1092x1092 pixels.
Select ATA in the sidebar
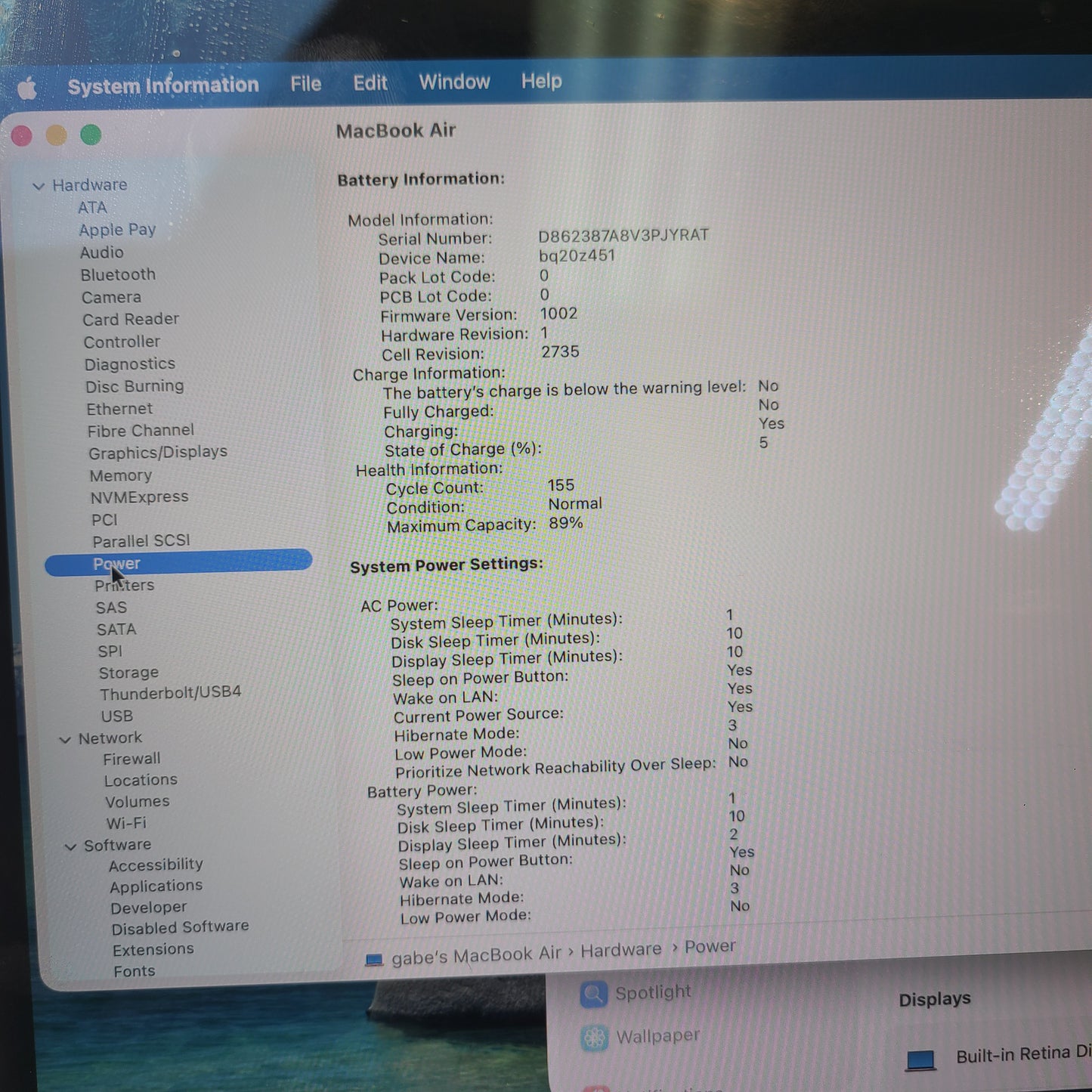point(92,207)
